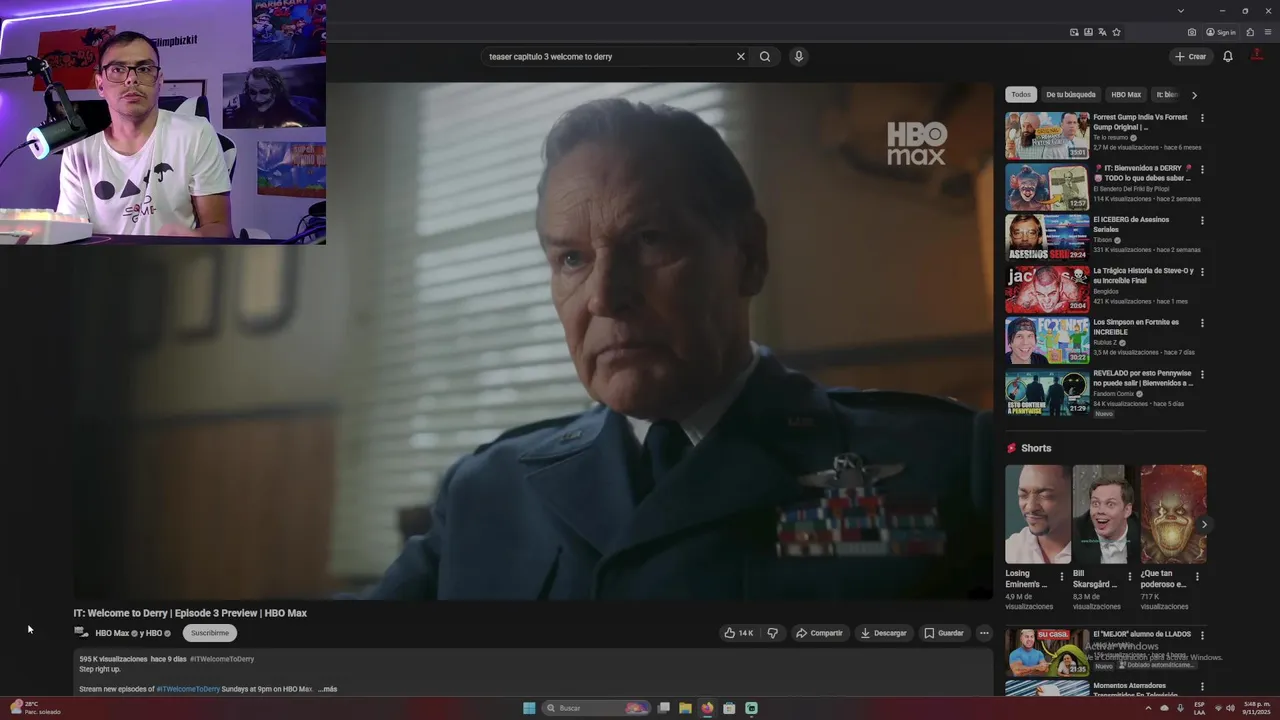1280x720 pixels.
Task: Open the browser extensions icon
Action: tap(1250, 32)
